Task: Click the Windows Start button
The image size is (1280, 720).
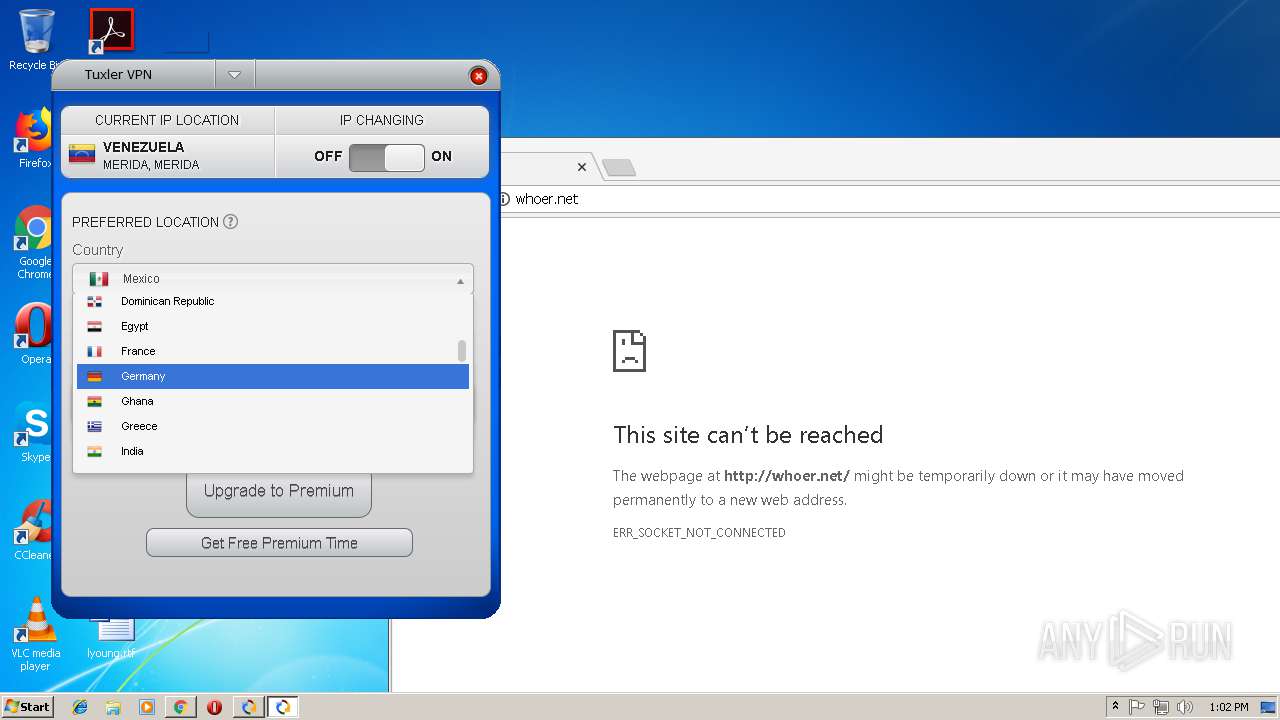Action: [28, 707]
